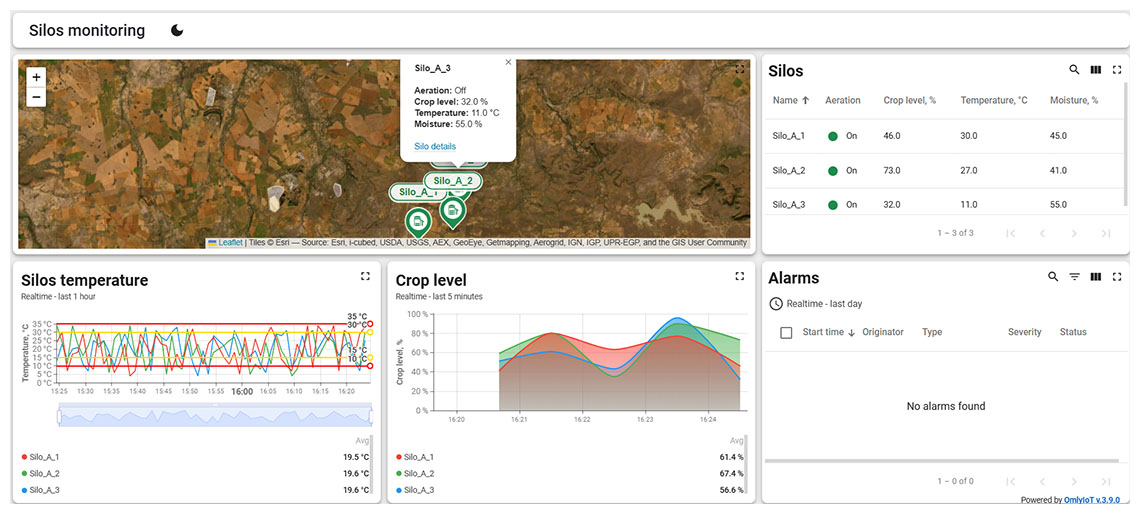1140x515 pixels.
Task: Close the Silo_A_3 popup
Action: (508, 62)
